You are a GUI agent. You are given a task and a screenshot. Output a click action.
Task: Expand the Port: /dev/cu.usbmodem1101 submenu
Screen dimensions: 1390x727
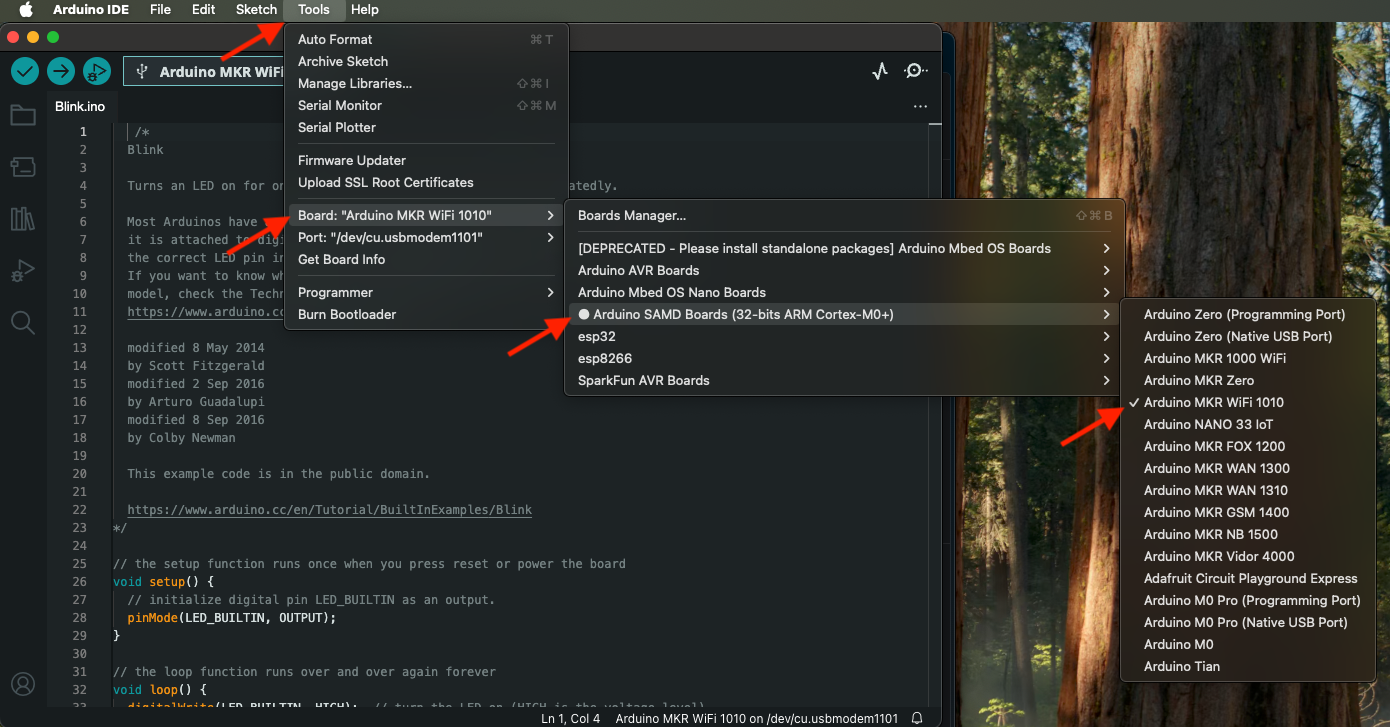point(426,237)
